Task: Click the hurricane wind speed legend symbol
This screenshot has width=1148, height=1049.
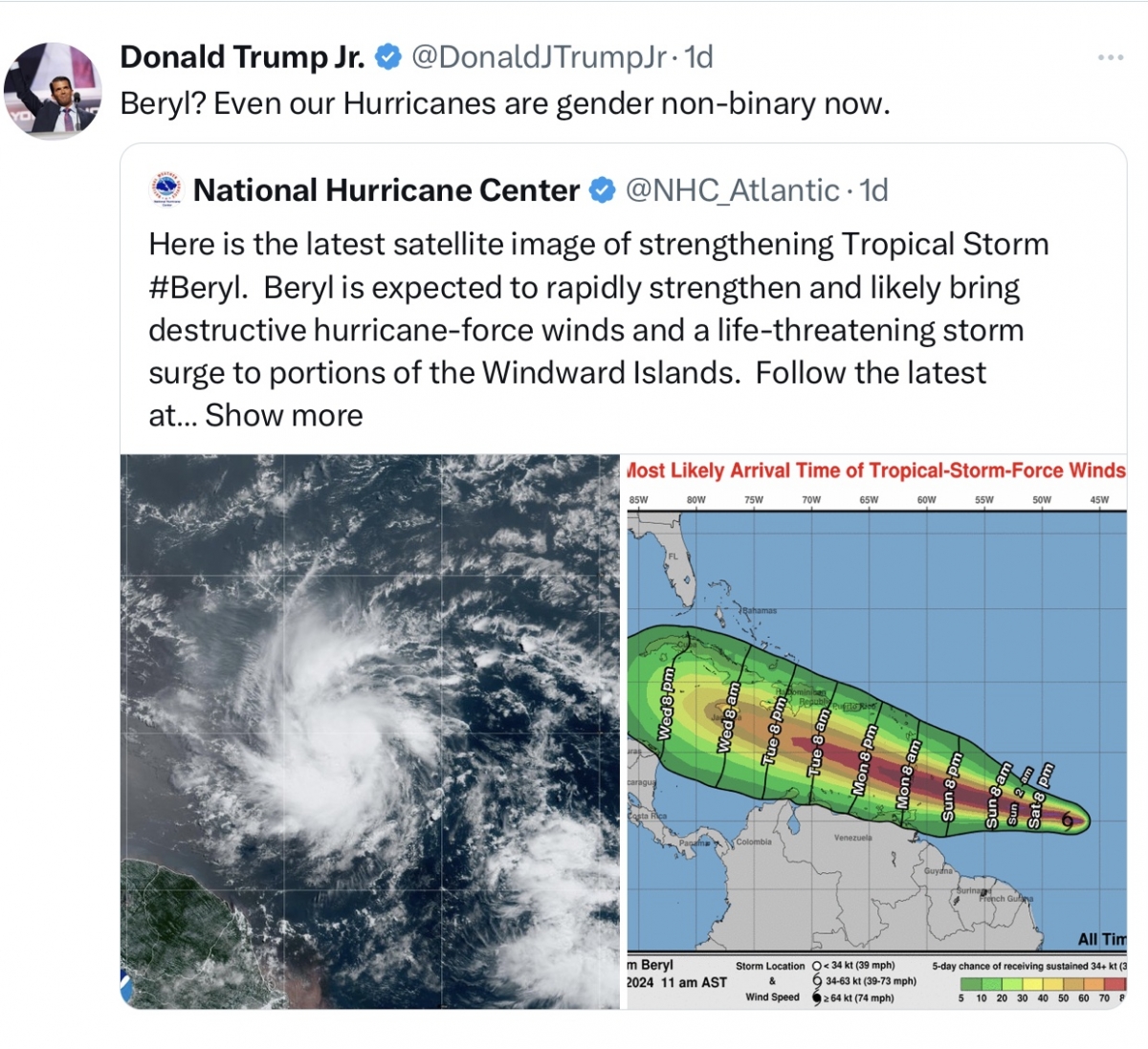Action: pos(817,997)
